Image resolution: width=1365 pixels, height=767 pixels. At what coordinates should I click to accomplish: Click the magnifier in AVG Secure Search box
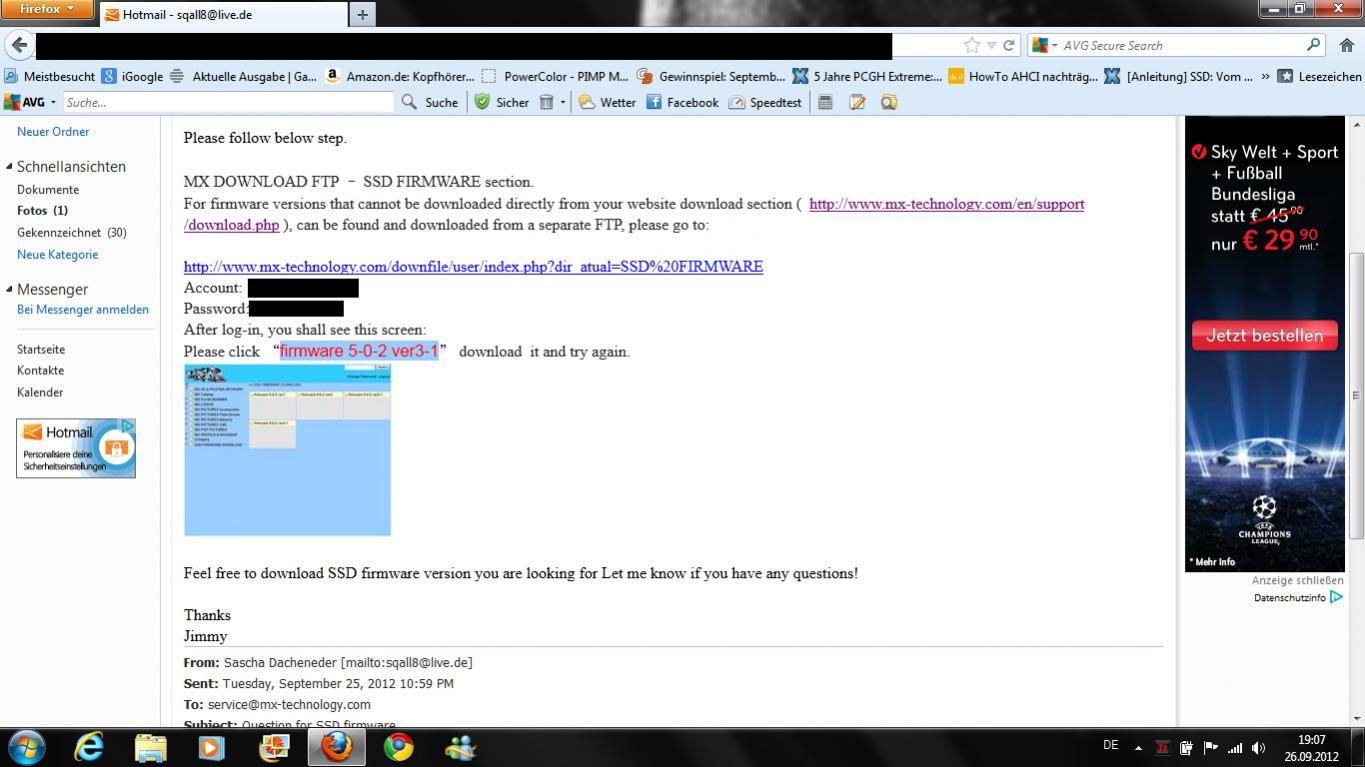(x=1314, y=45)
